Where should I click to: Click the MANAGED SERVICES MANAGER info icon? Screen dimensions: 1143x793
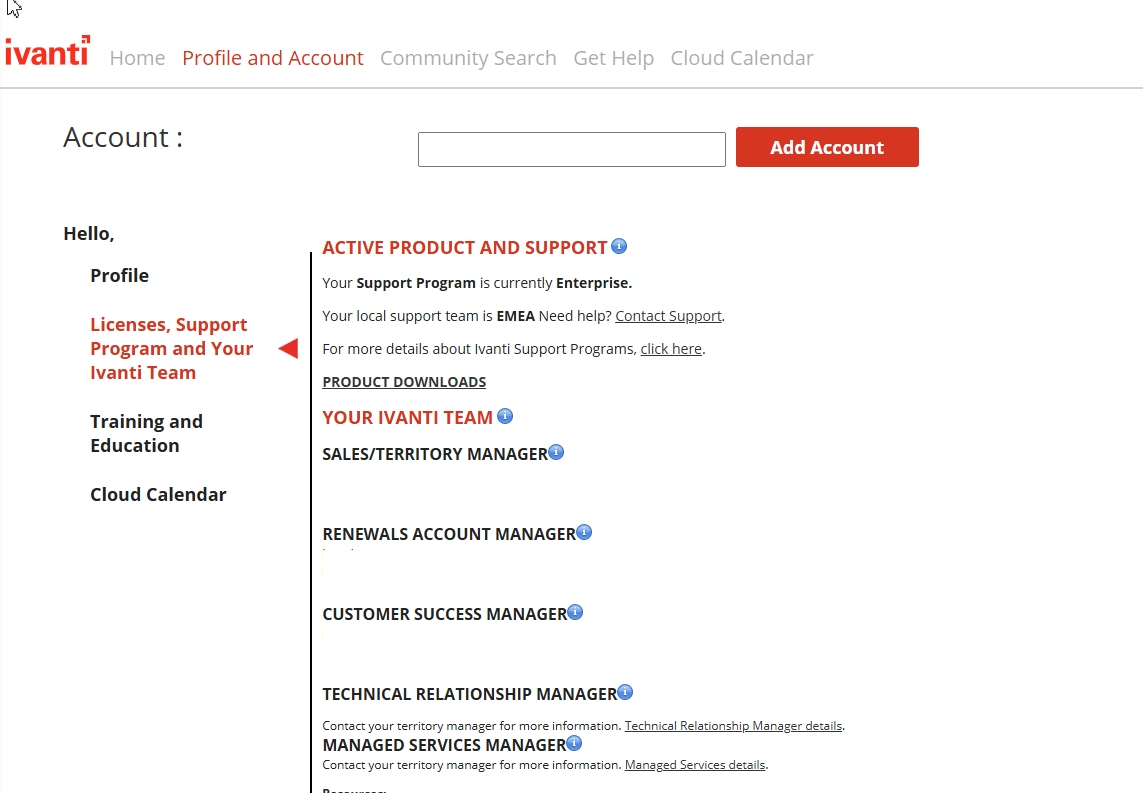coord(574,743)
